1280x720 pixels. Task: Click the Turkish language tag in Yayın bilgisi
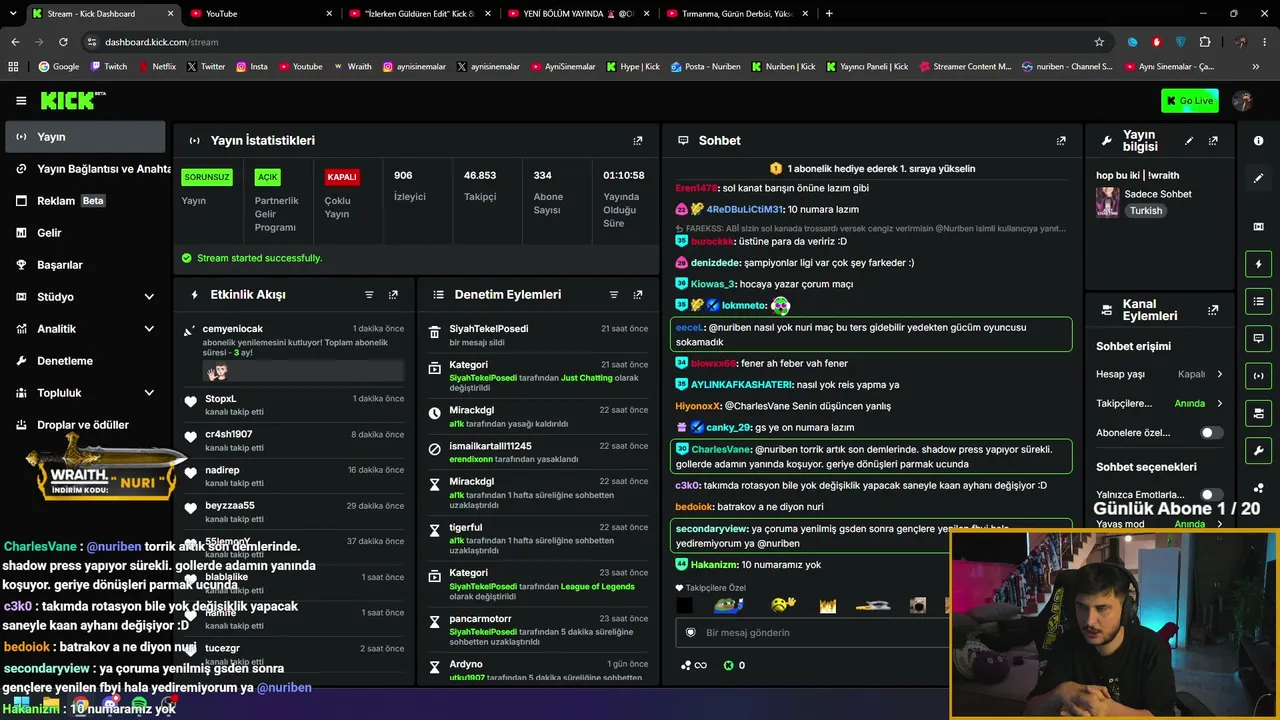pyautogui.click(x=1146, y=211)
